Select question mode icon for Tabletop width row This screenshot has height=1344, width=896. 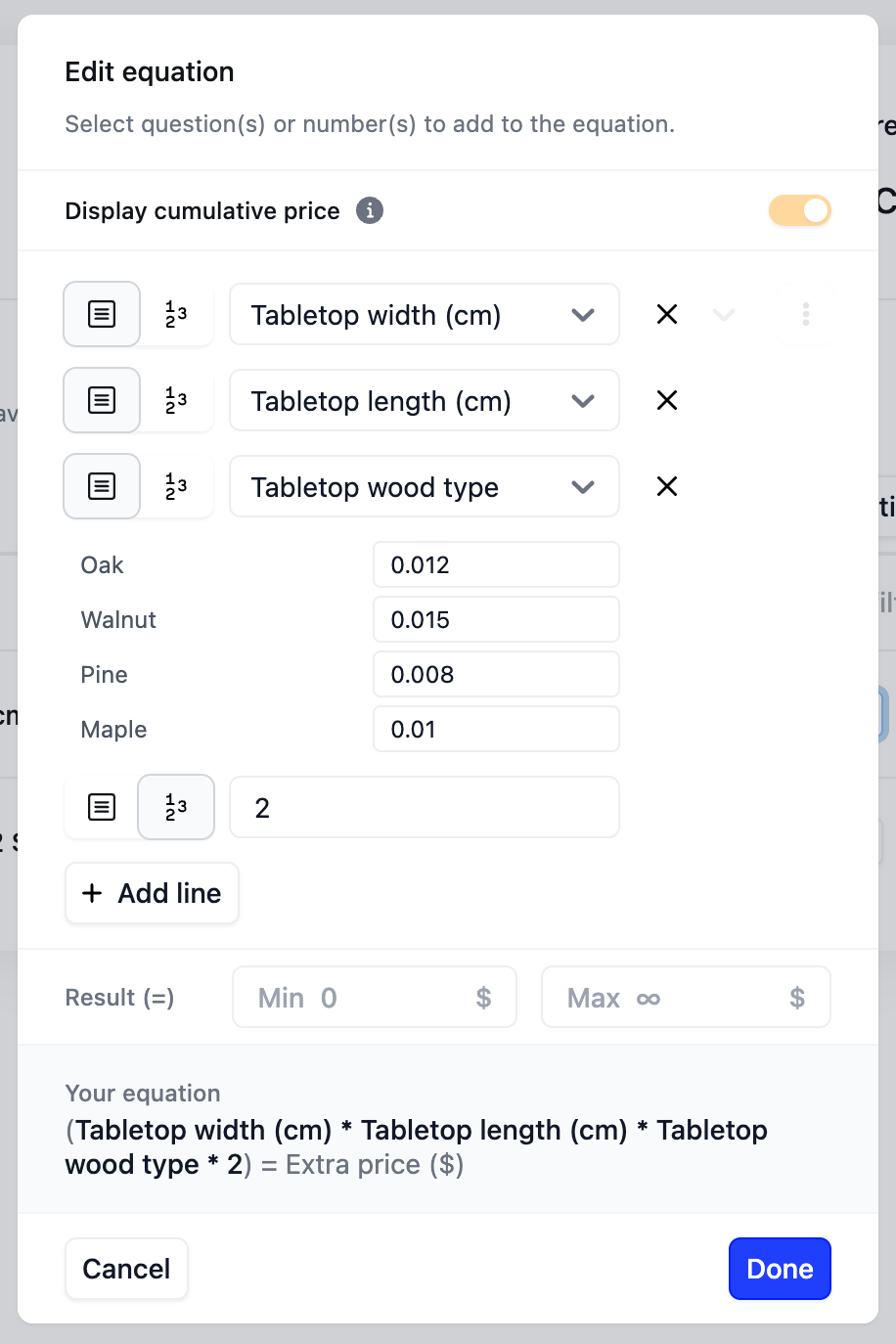pyautogui.click(x=102, y=314)
